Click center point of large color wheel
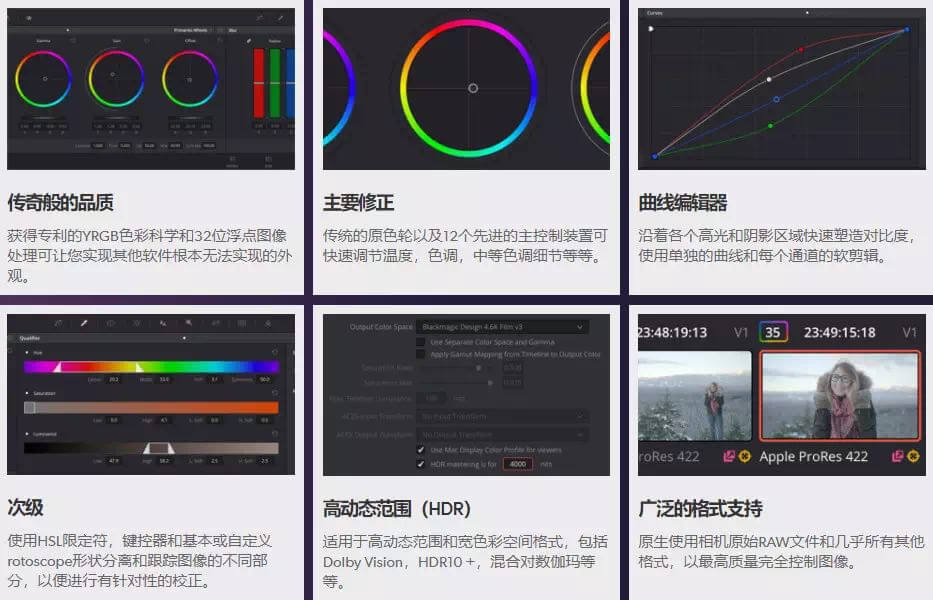Screen dimensions: 933x600 coord(473,88)
